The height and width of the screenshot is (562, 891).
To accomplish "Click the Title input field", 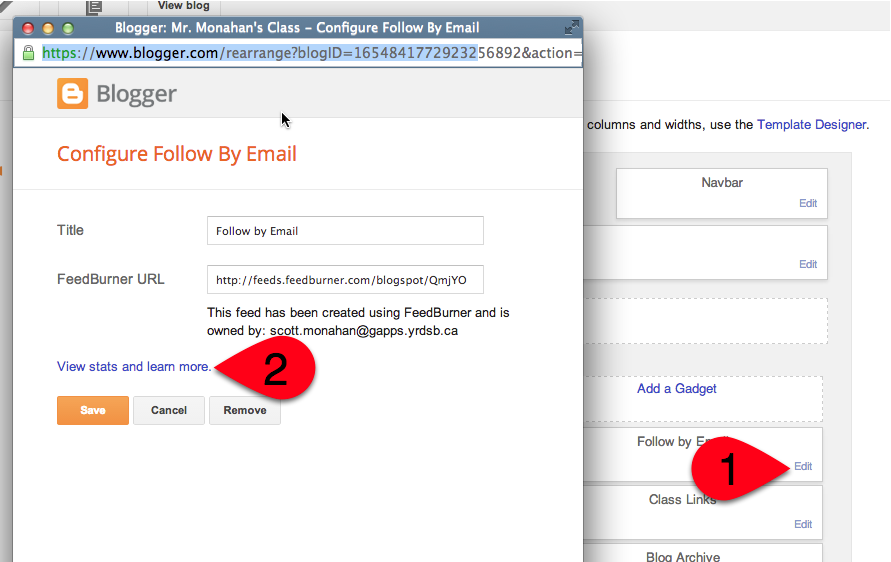I will click(x=345, y=231).
